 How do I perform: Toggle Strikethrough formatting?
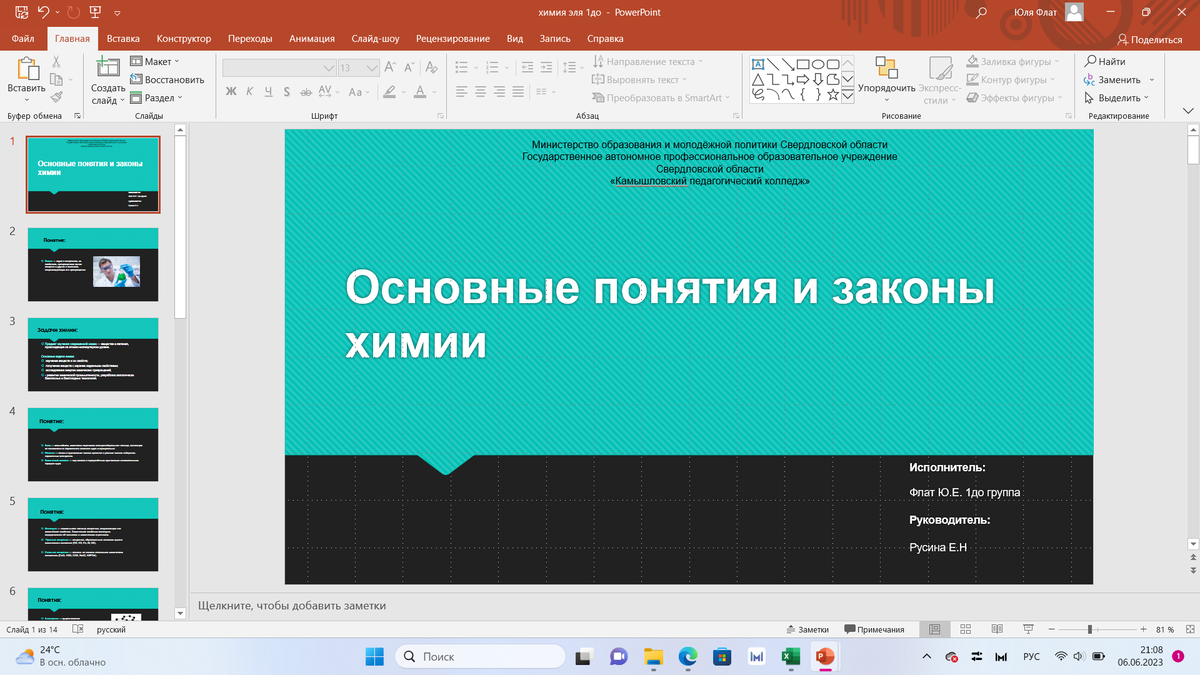(x=305, y=91)
